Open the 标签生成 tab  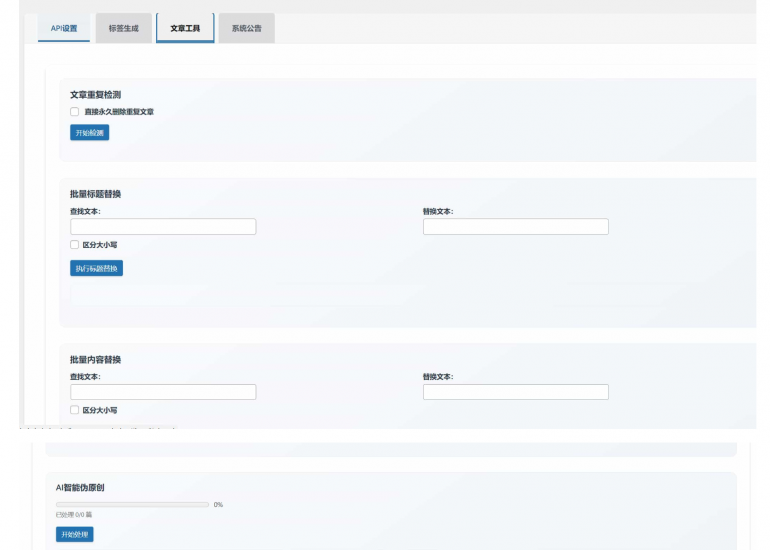coord(124,28)
